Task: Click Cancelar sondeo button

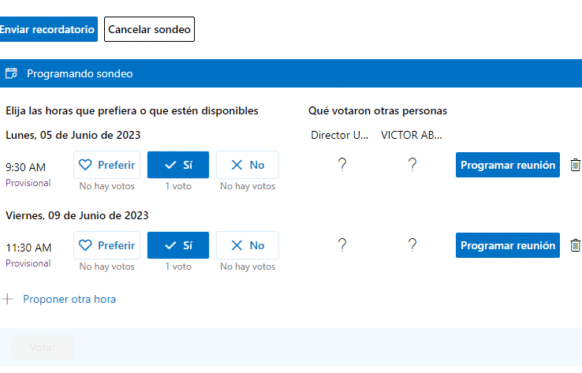Action: (149, 29)
